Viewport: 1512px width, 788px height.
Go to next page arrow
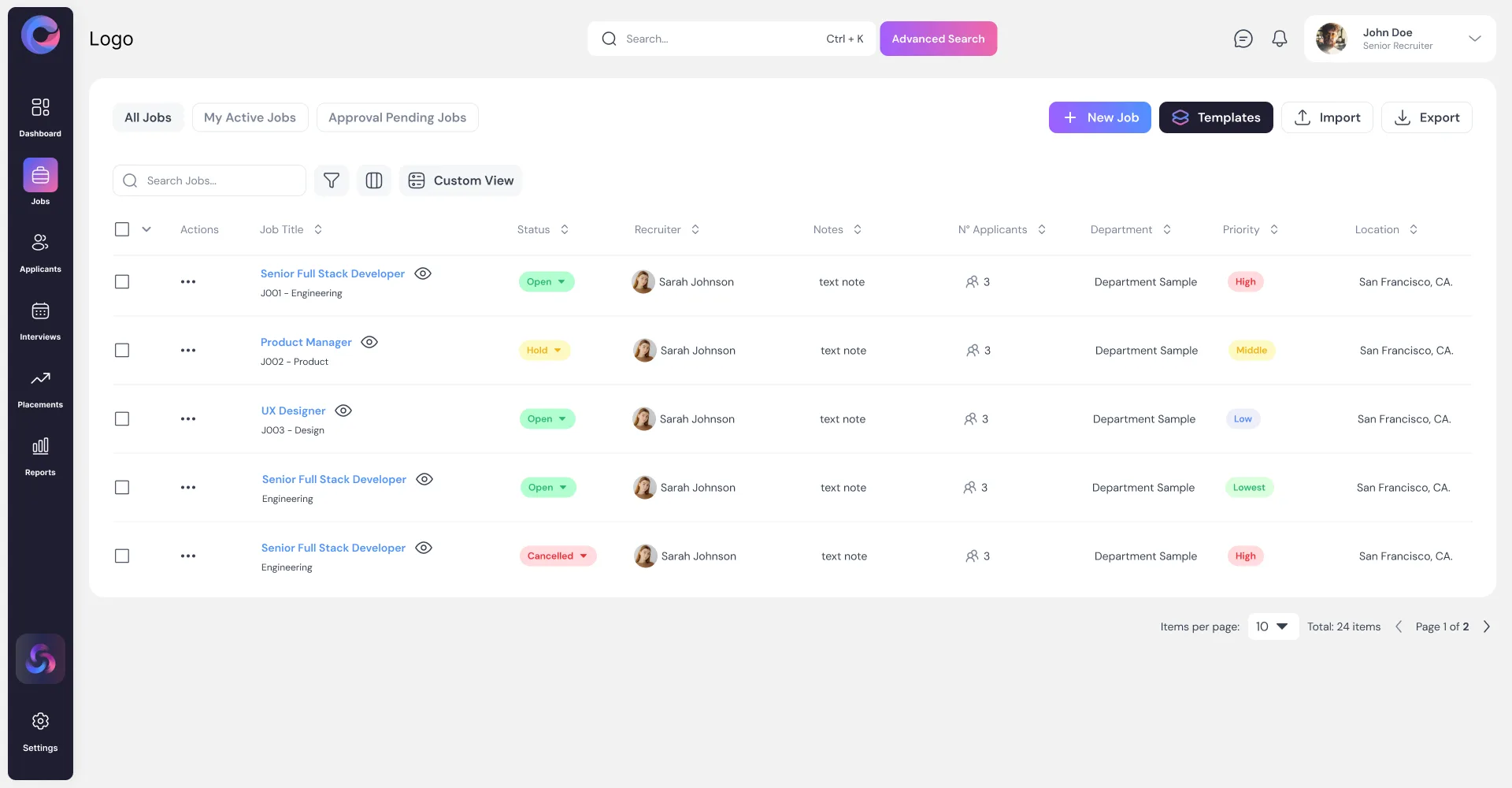tap(1487, 626)
